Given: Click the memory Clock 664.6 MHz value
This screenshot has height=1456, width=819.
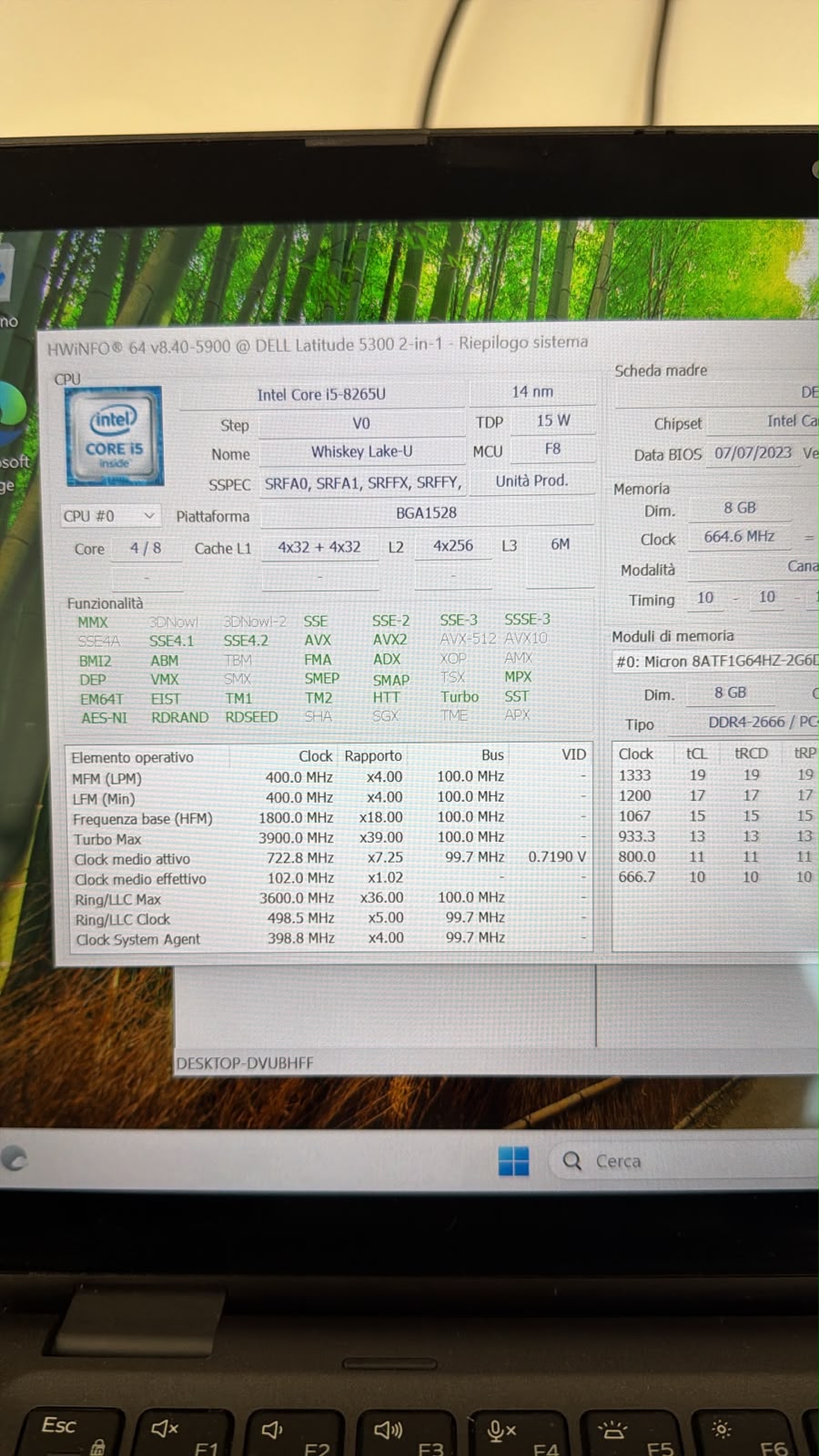Looking at the screenshot, I should [740, 537].
